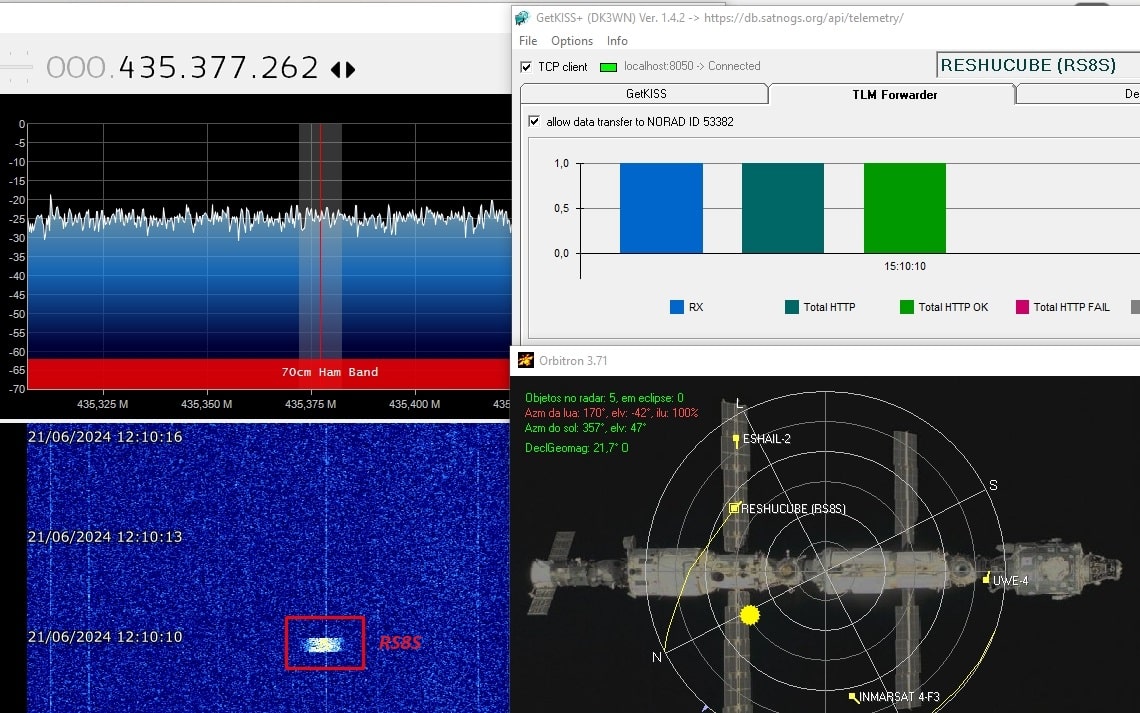Screen dimensions: 1140x713
Task: Select the UWE-4 satellite marker
Action: (x=986, y=579)
